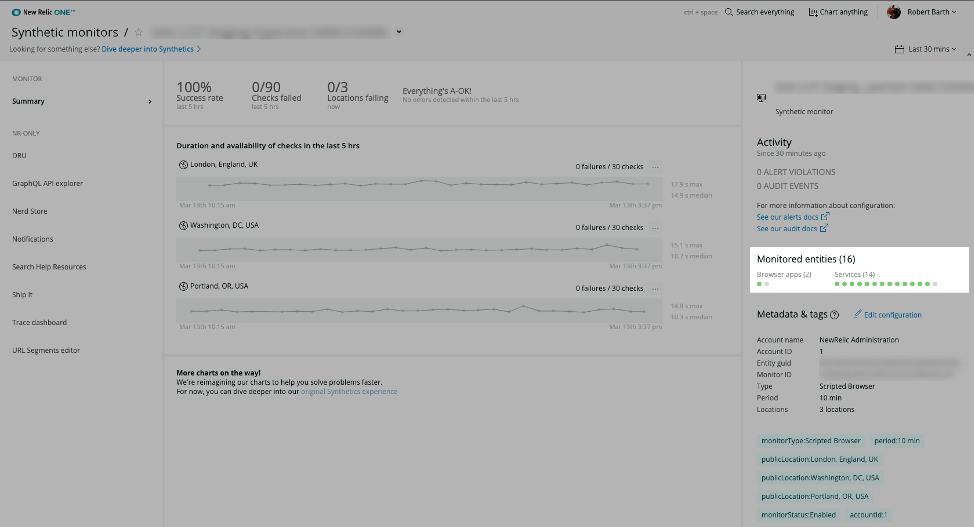
Task: Click the Monitored entities (16) heading
Action: point(806,259)
